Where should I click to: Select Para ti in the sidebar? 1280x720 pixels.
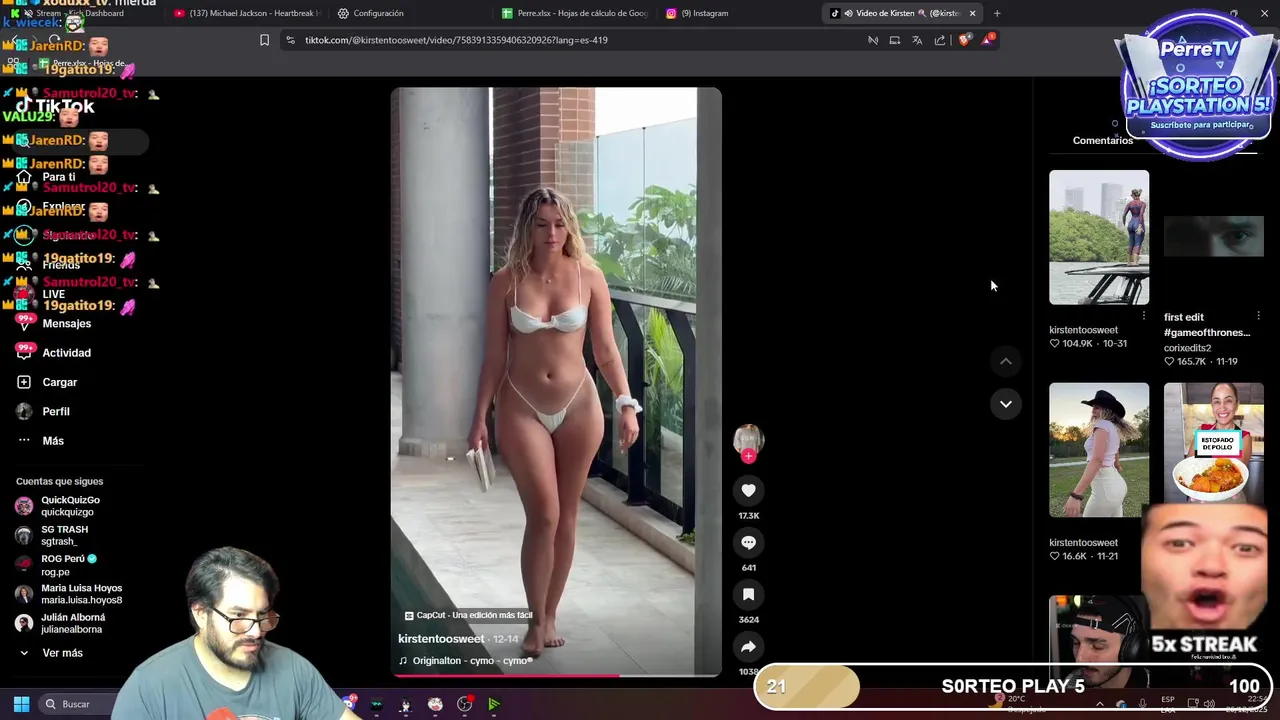59,177
